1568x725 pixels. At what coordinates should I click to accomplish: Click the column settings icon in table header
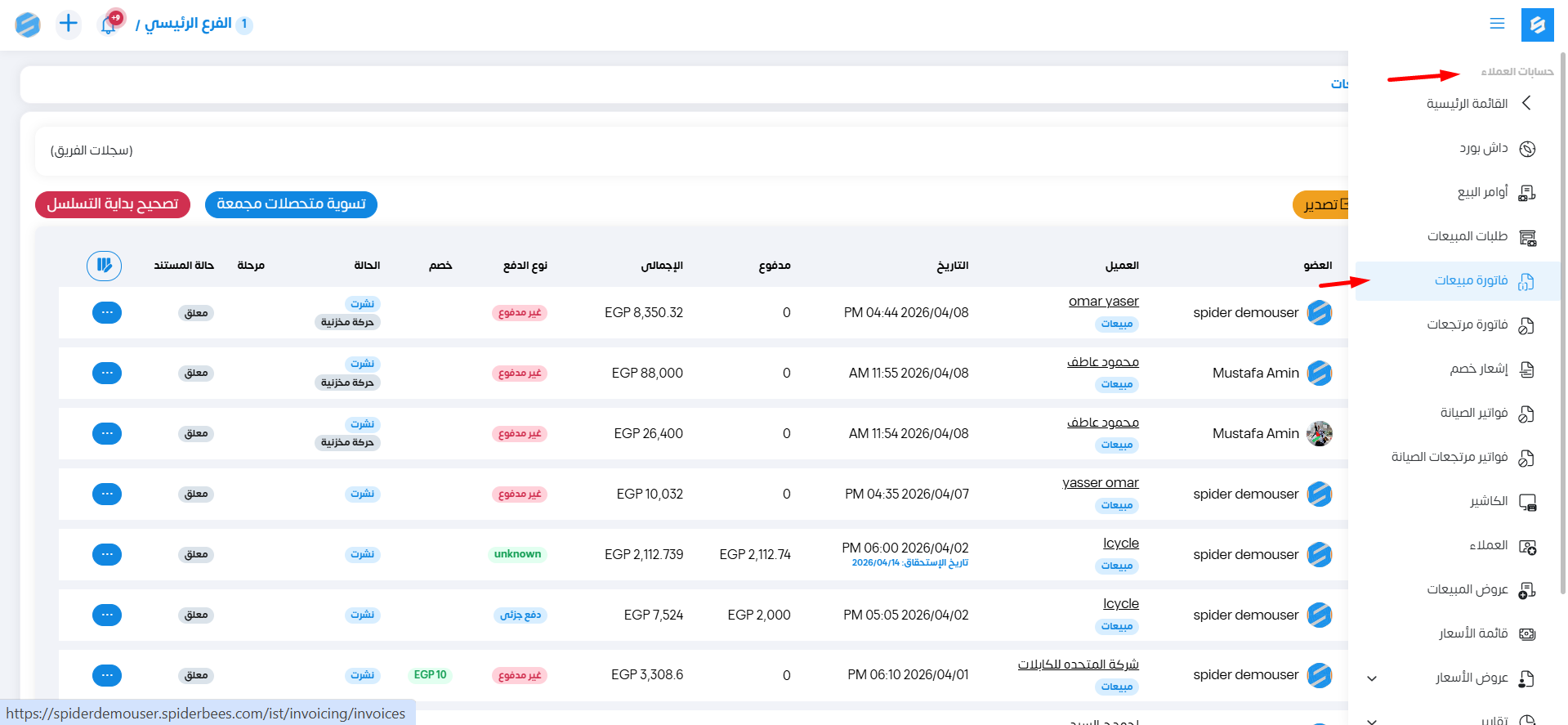click(x=104, y=266)
